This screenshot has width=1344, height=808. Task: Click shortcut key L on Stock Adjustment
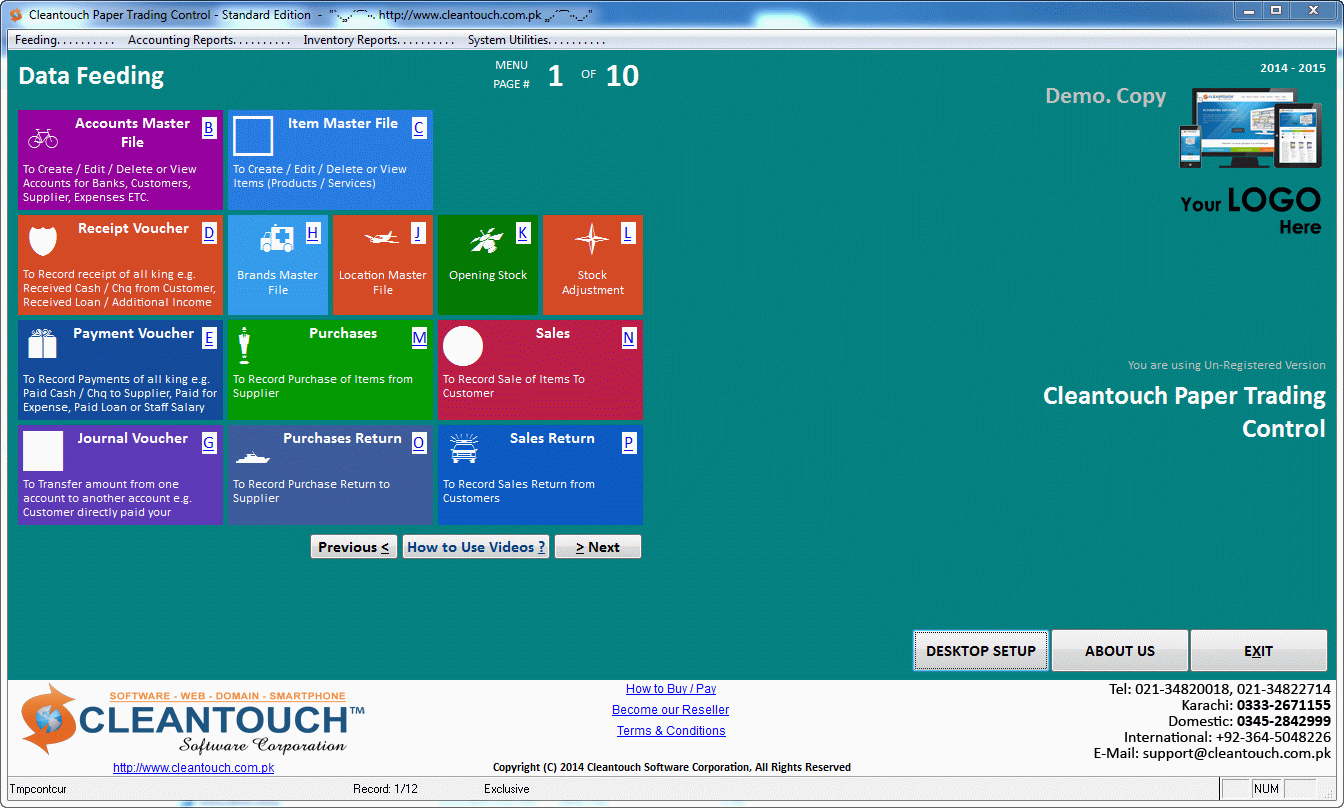tap(628, 233)
